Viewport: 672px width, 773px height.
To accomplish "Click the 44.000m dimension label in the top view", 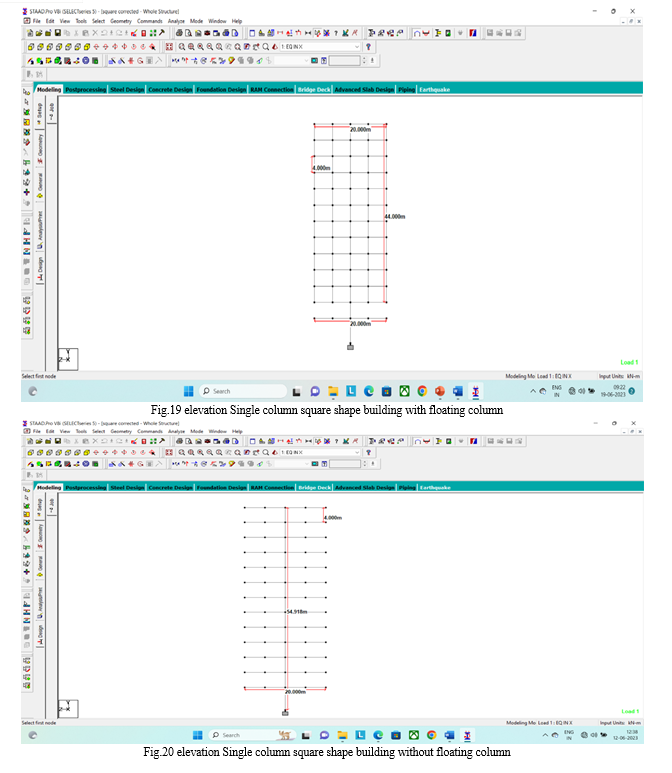I will pyautogui.click(x=395, y=216).
